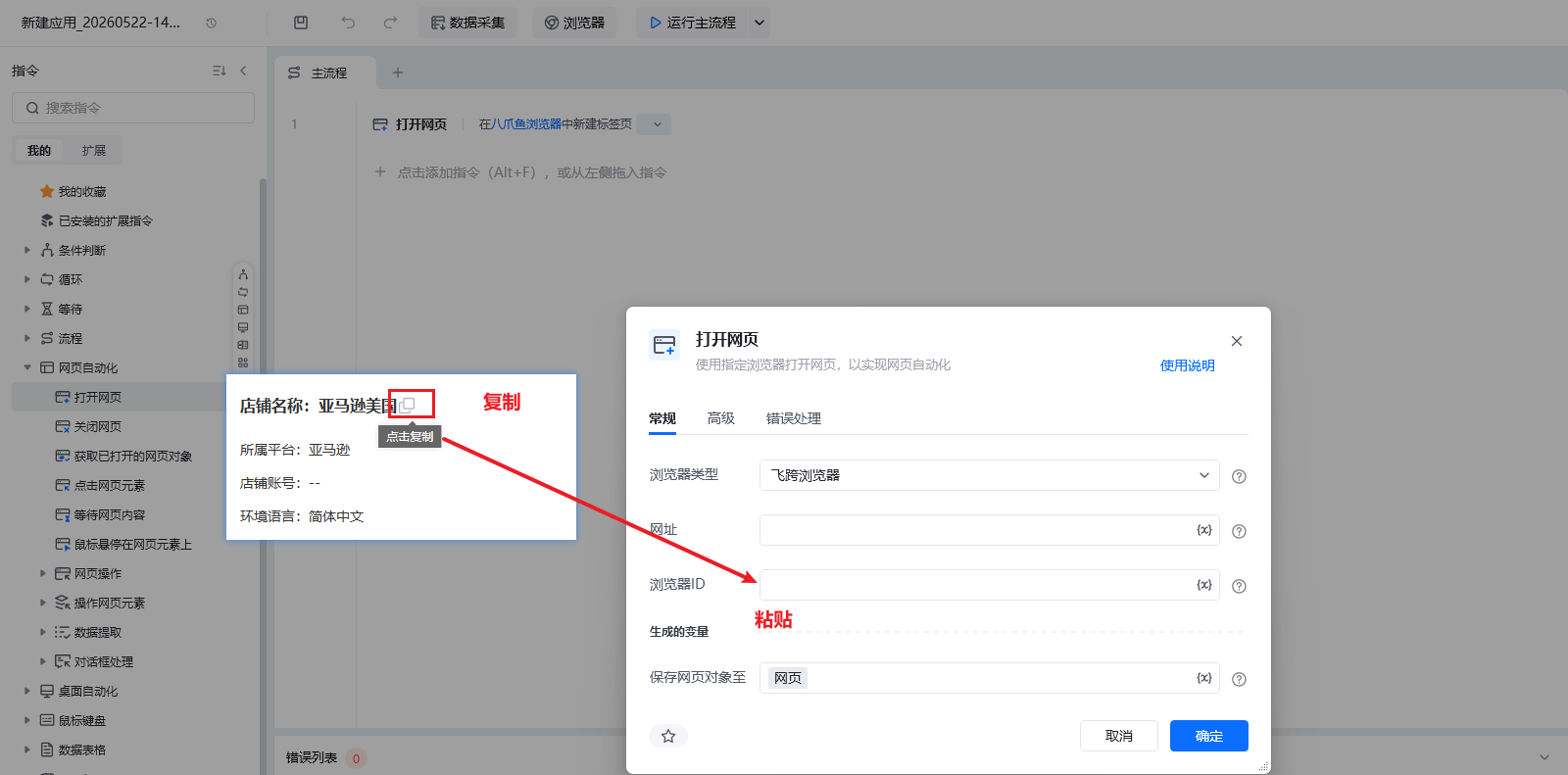
Task: Switch to the 高级 tab in the dialog
Action: click(721, 418)
